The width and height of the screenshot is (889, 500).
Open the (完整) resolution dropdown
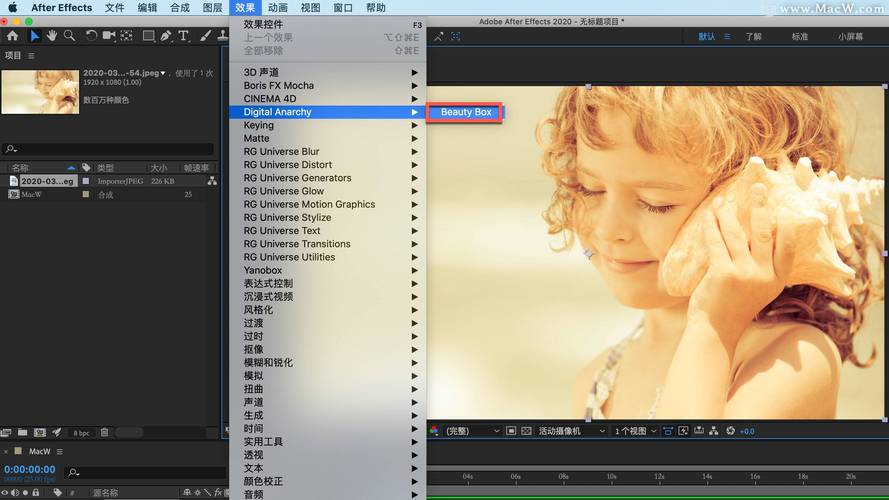coord(472,431)
